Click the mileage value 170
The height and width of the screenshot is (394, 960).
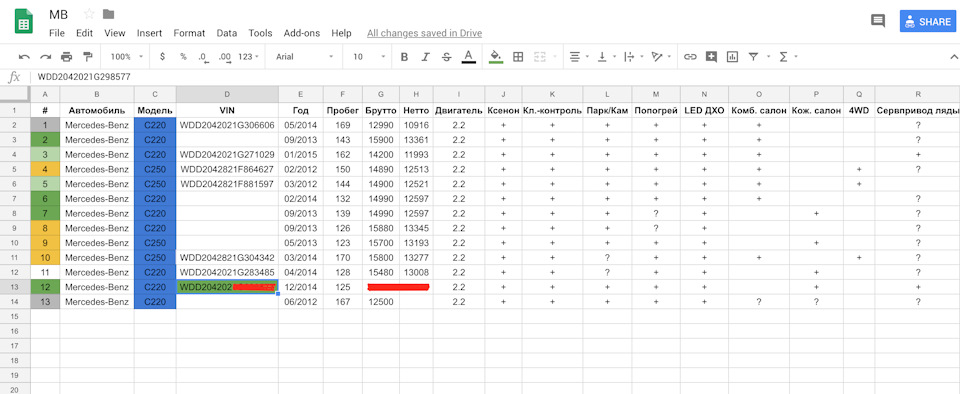click(343, 258)
